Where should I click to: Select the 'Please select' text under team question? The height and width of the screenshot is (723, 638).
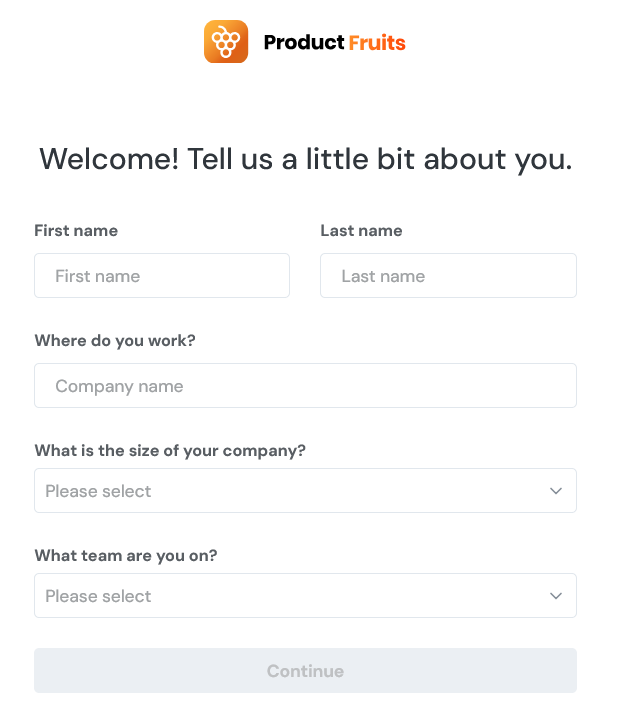98,596
